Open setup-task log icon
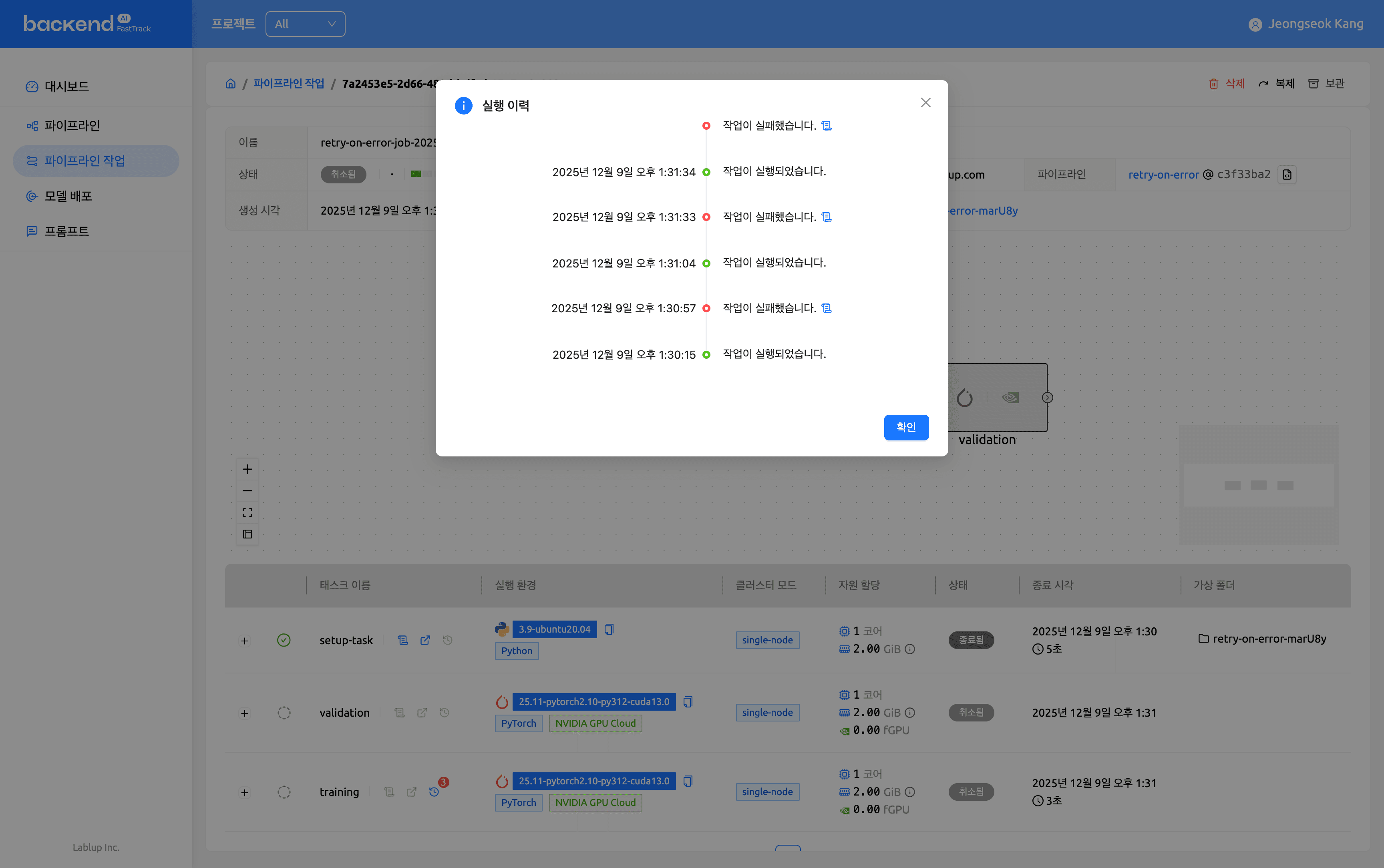Image resolution: width=1384 pixels, height=868 pixels. [x=403, y=640]
